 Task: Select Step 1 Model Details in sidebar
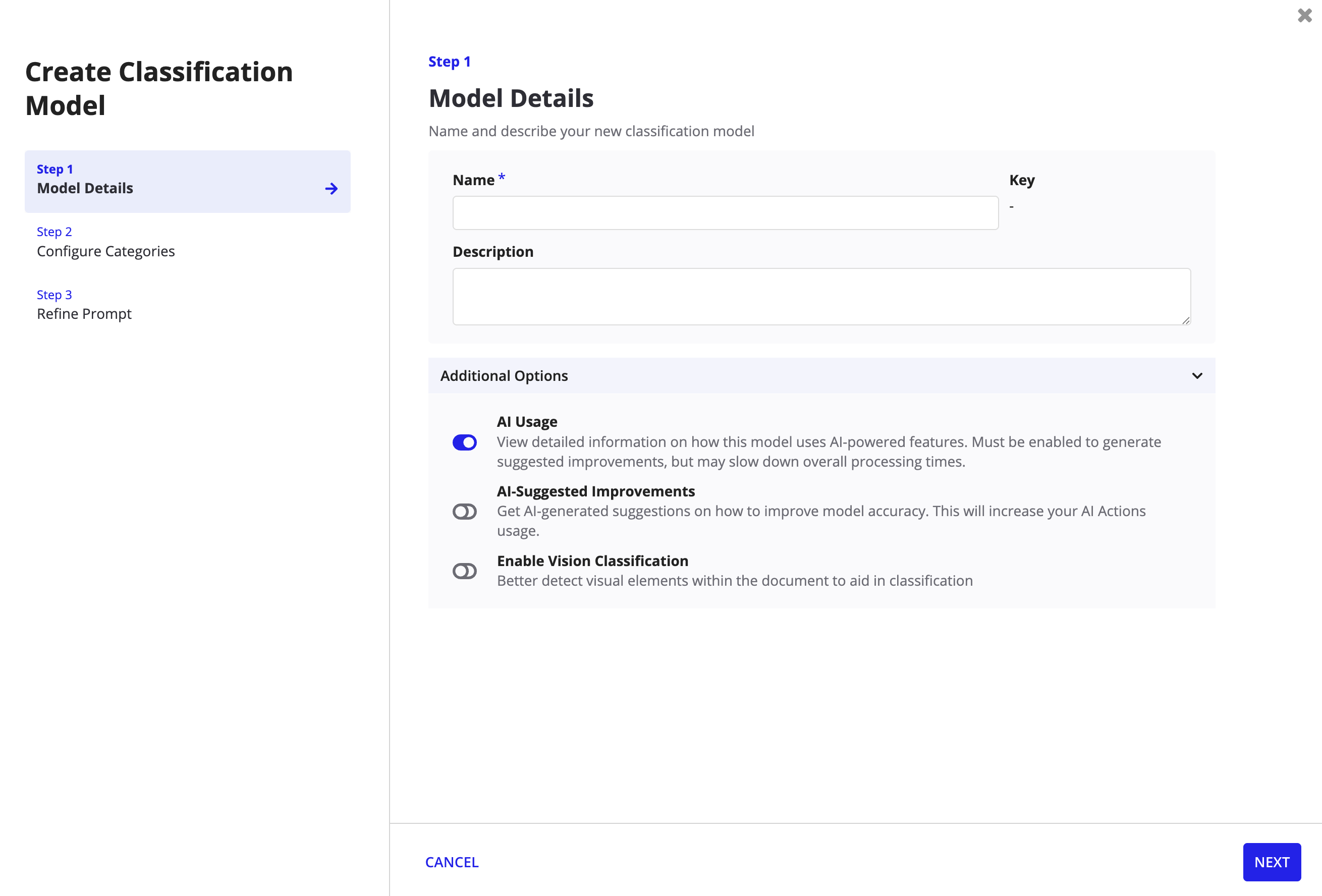(x=188, y=182)
